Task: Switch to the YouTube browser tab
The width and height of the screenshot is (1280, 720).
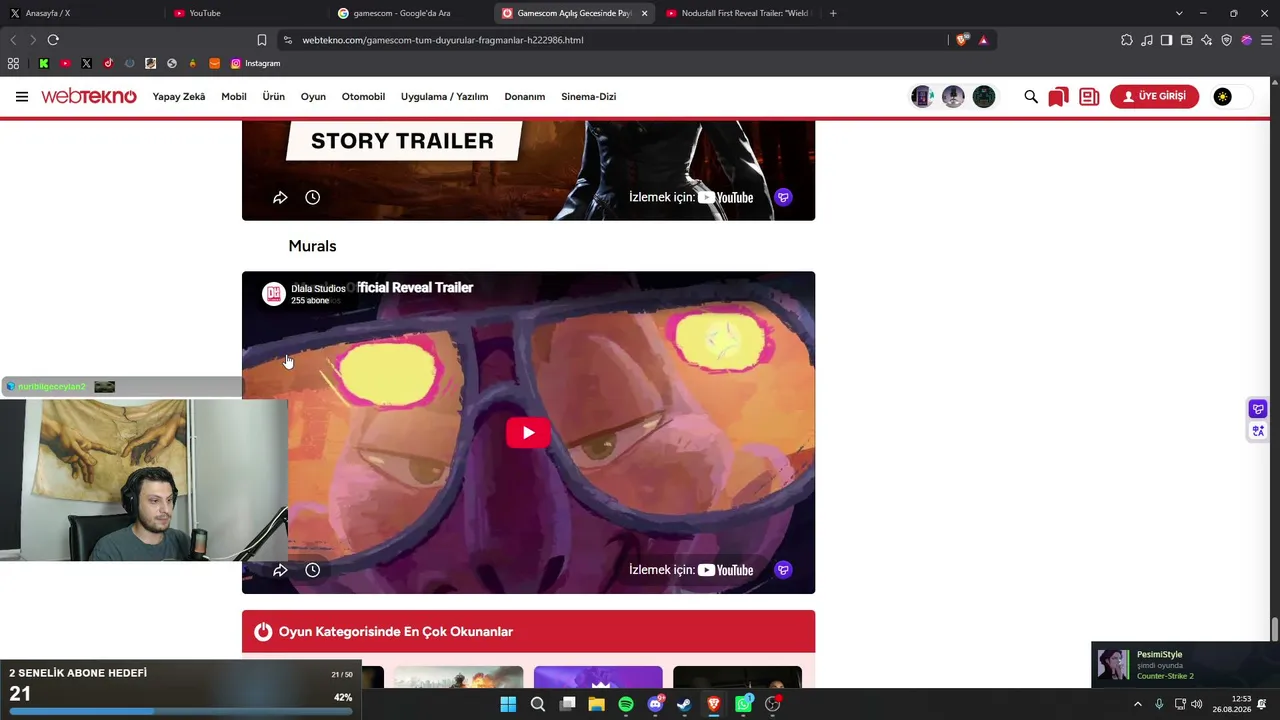Action: [x=246, y=13]
